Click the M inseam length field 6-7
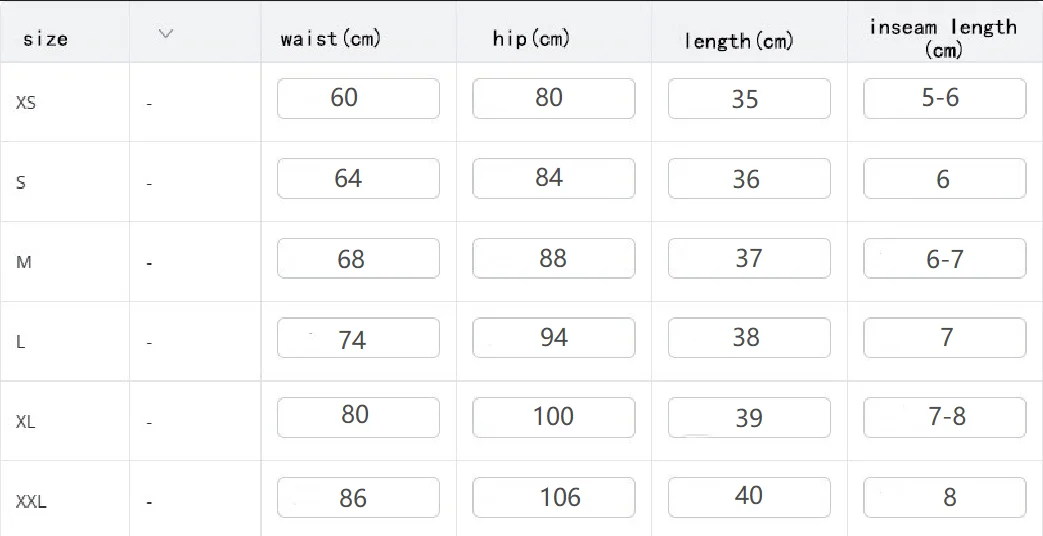 tap(944, 258)
